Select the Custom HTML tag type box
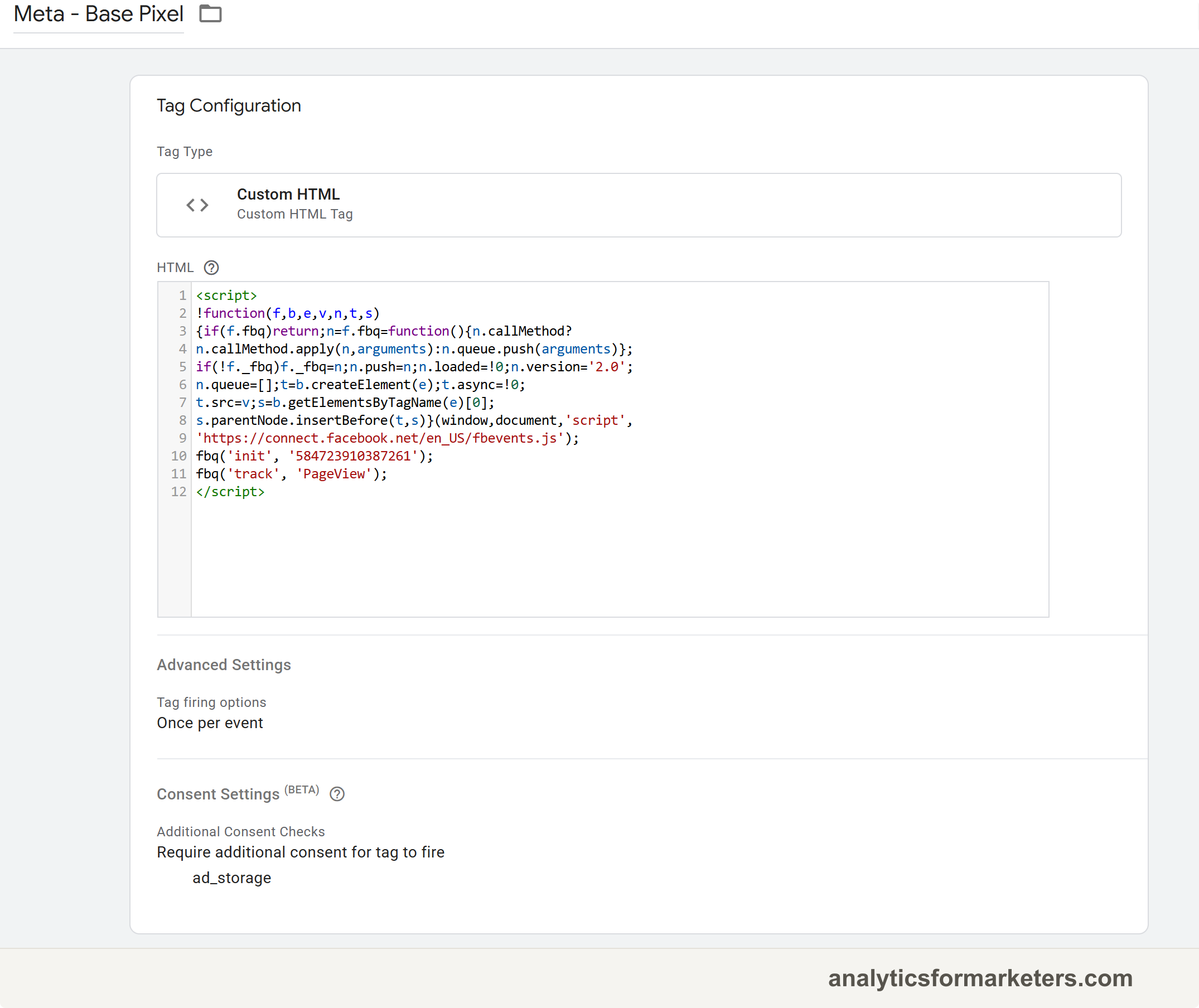 click(639, 205)
